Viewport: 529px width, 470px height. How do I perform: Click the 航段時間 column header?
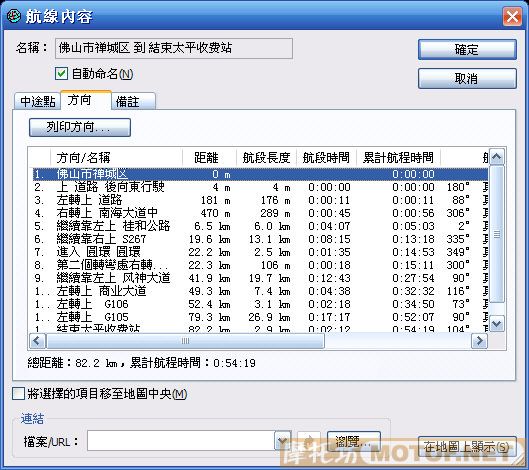327,157
